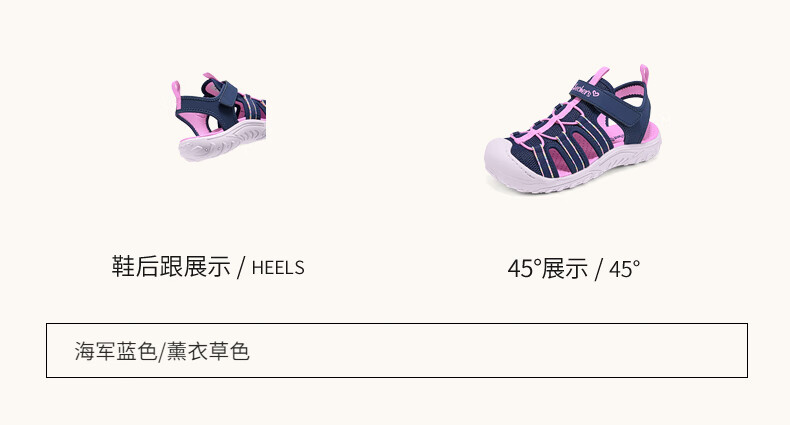Viewport: 790px width, 425px height.
Task: Click the white toe cap of sandal
Action: 506,161
